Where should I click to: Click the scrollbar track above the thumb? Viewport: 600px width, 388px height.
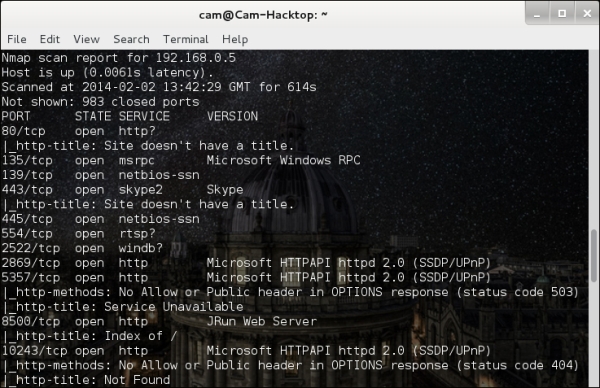[594, 140]
